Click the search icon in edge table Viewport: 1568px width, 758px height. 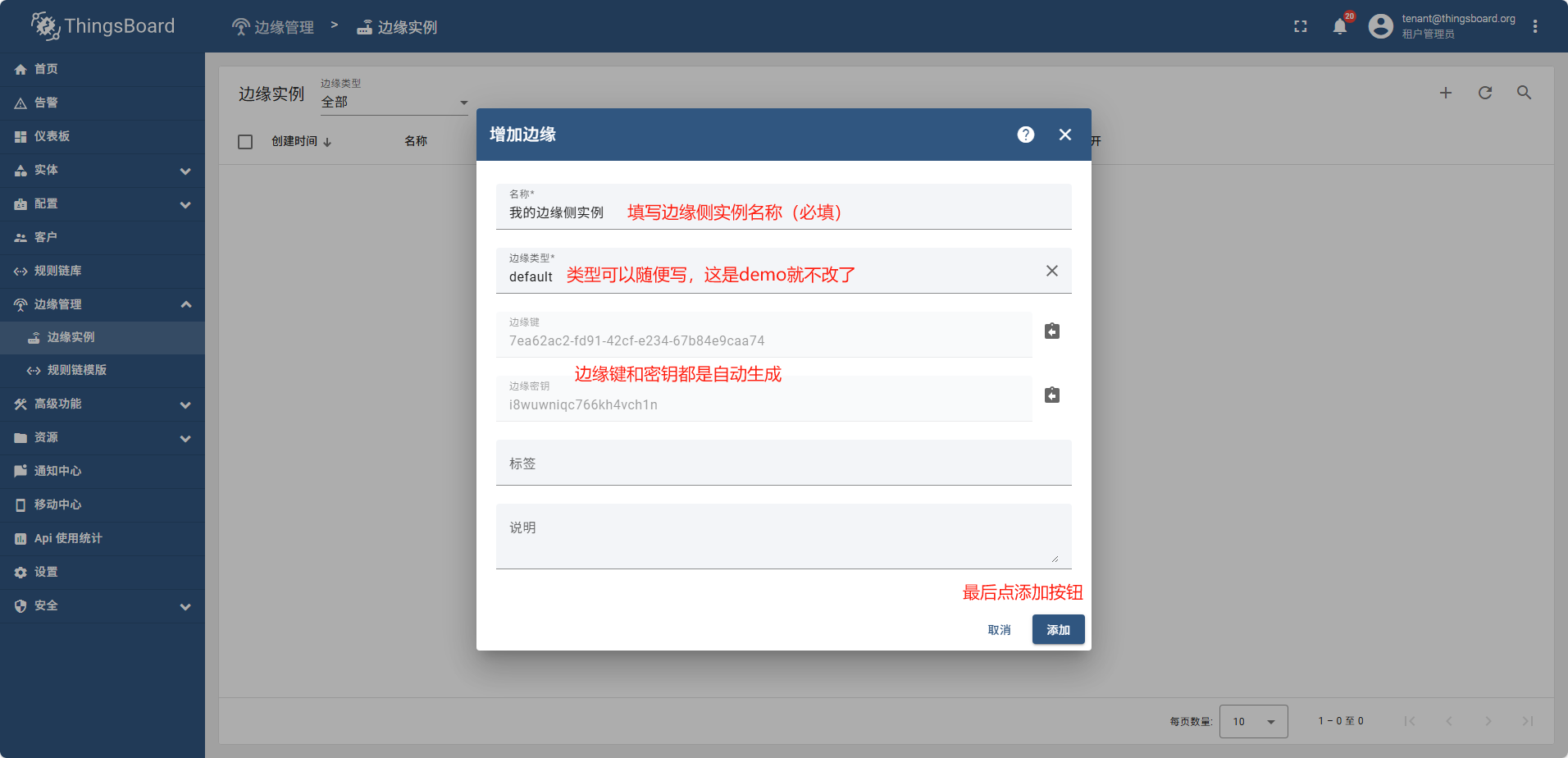1524,93
